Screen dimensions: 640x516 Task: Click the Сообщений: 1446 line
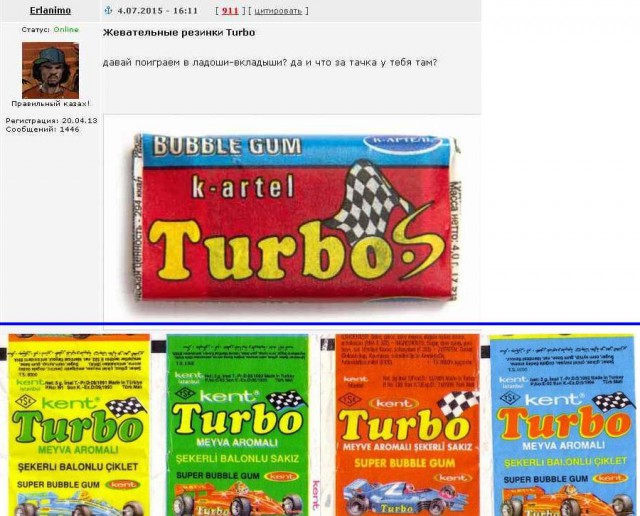[42, 129]
